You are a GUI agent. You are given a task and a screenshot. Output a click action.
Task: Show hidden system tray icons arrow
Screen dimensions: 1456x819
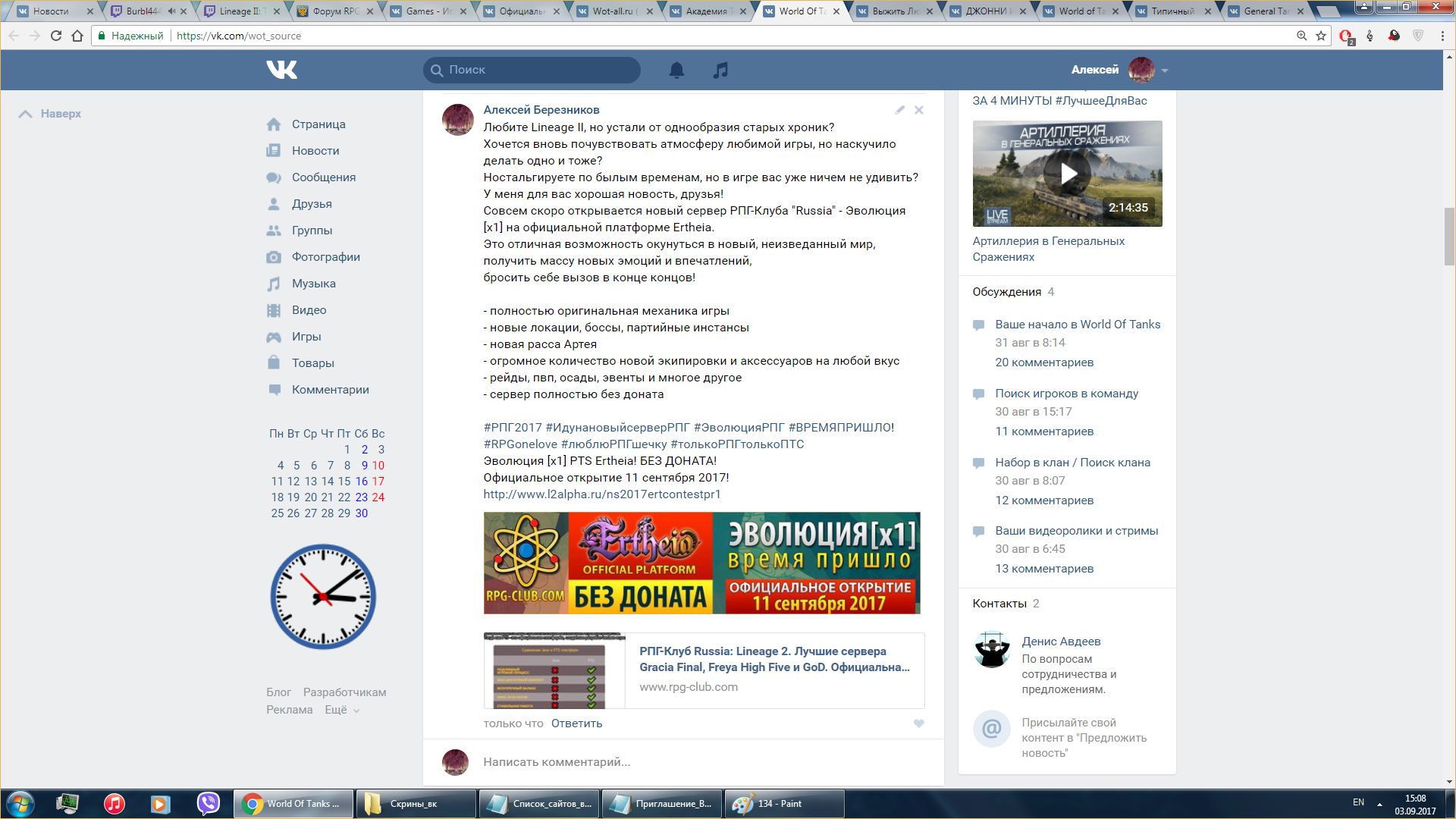pos(1379,804)
